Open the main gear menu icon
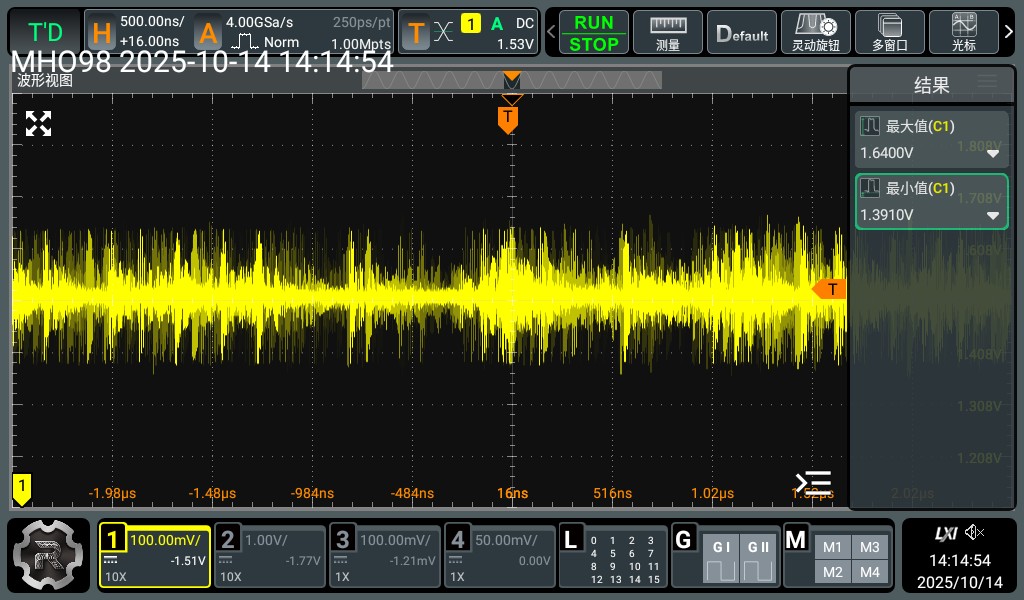1024x600 pixels. click(x=48, y=555)
